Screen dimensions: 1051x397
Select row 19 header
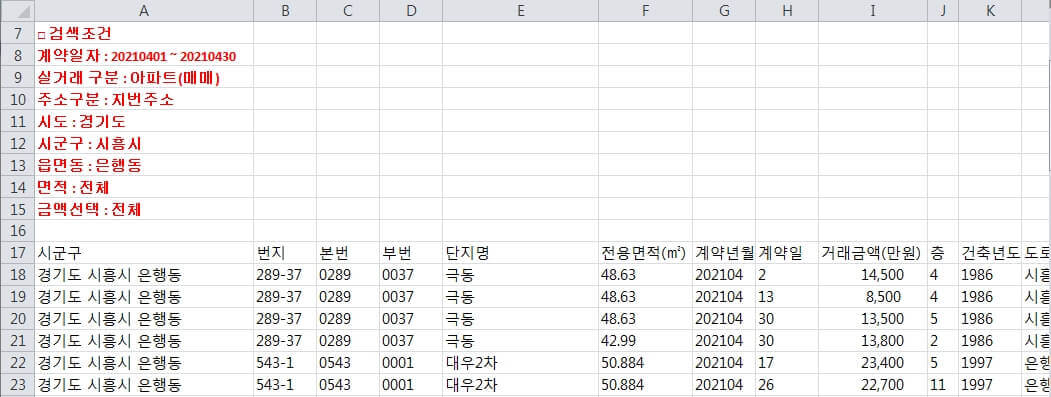pyautogui.click(x=17, y=296)
